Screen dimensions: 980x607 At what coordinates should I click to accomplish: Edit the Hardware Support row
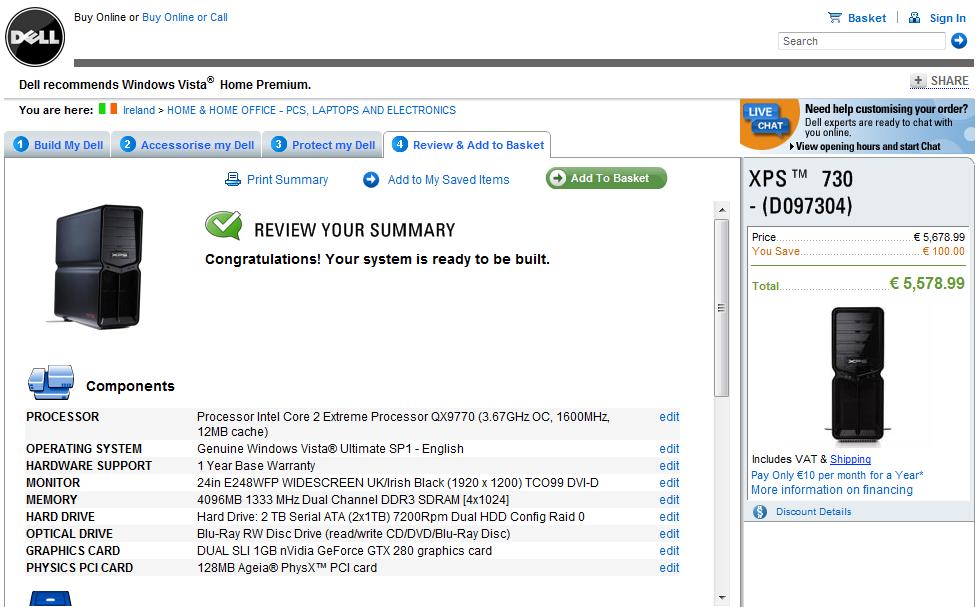click(x=669, y=466)
